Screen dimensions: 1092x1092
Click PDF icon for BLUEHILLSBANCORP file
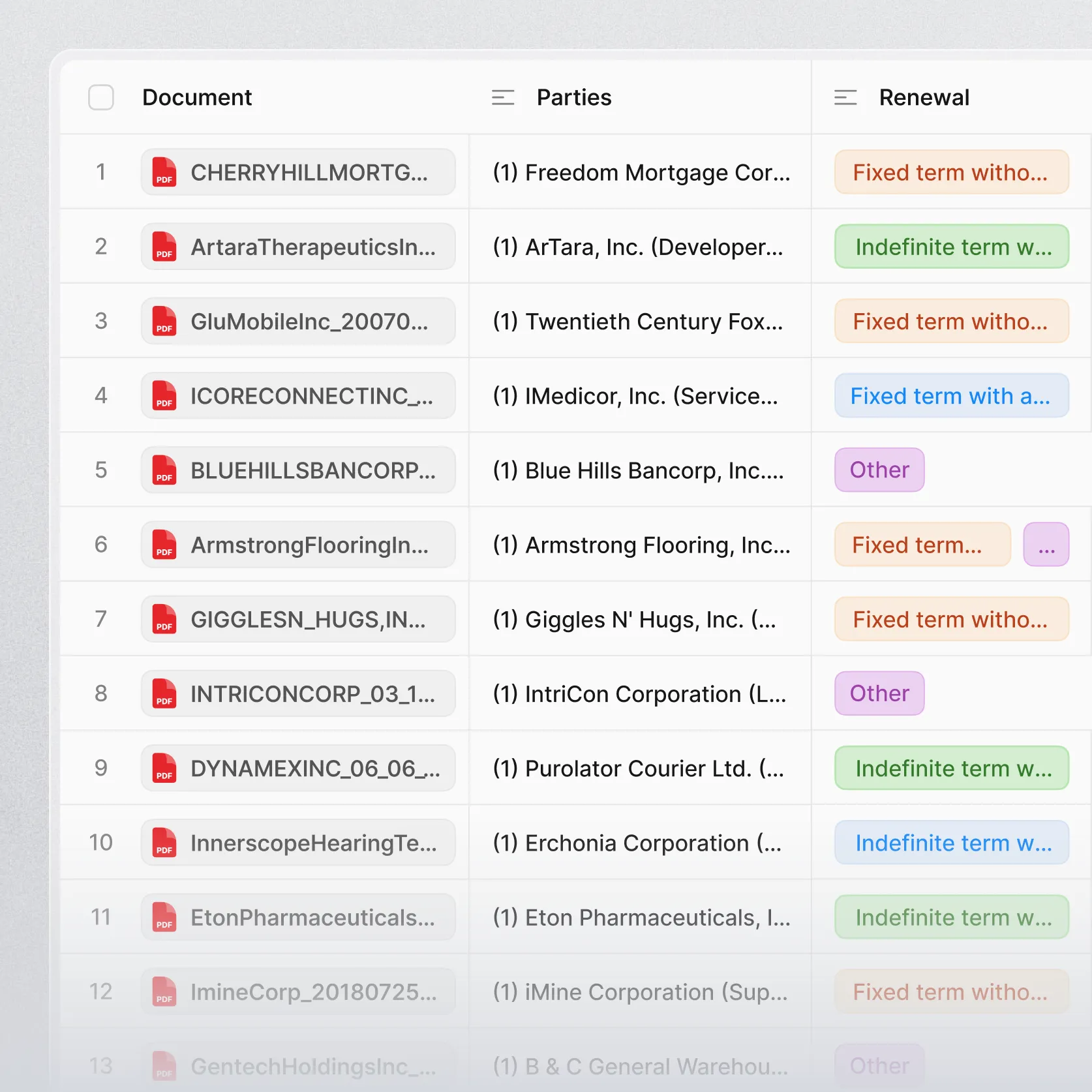(164, 470)
